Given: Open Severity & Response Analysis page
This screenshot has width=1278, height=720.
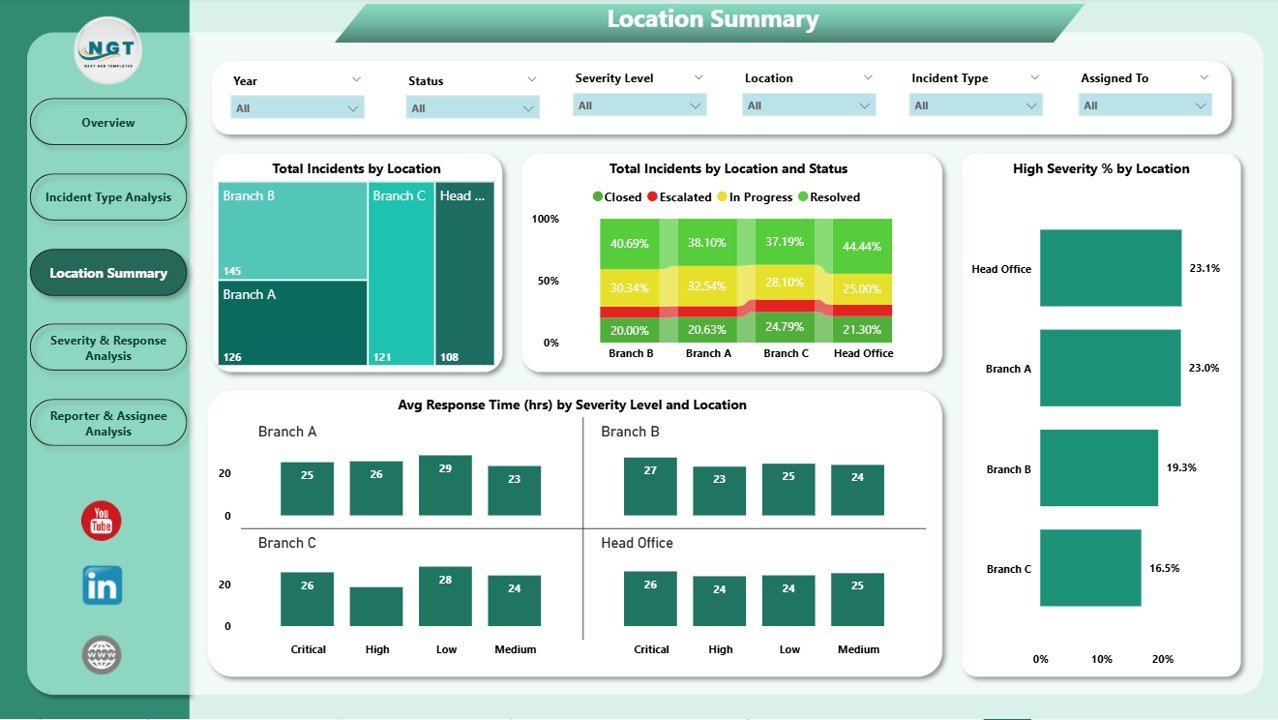Looking at the screenshot, I should (x=108, y=348).
